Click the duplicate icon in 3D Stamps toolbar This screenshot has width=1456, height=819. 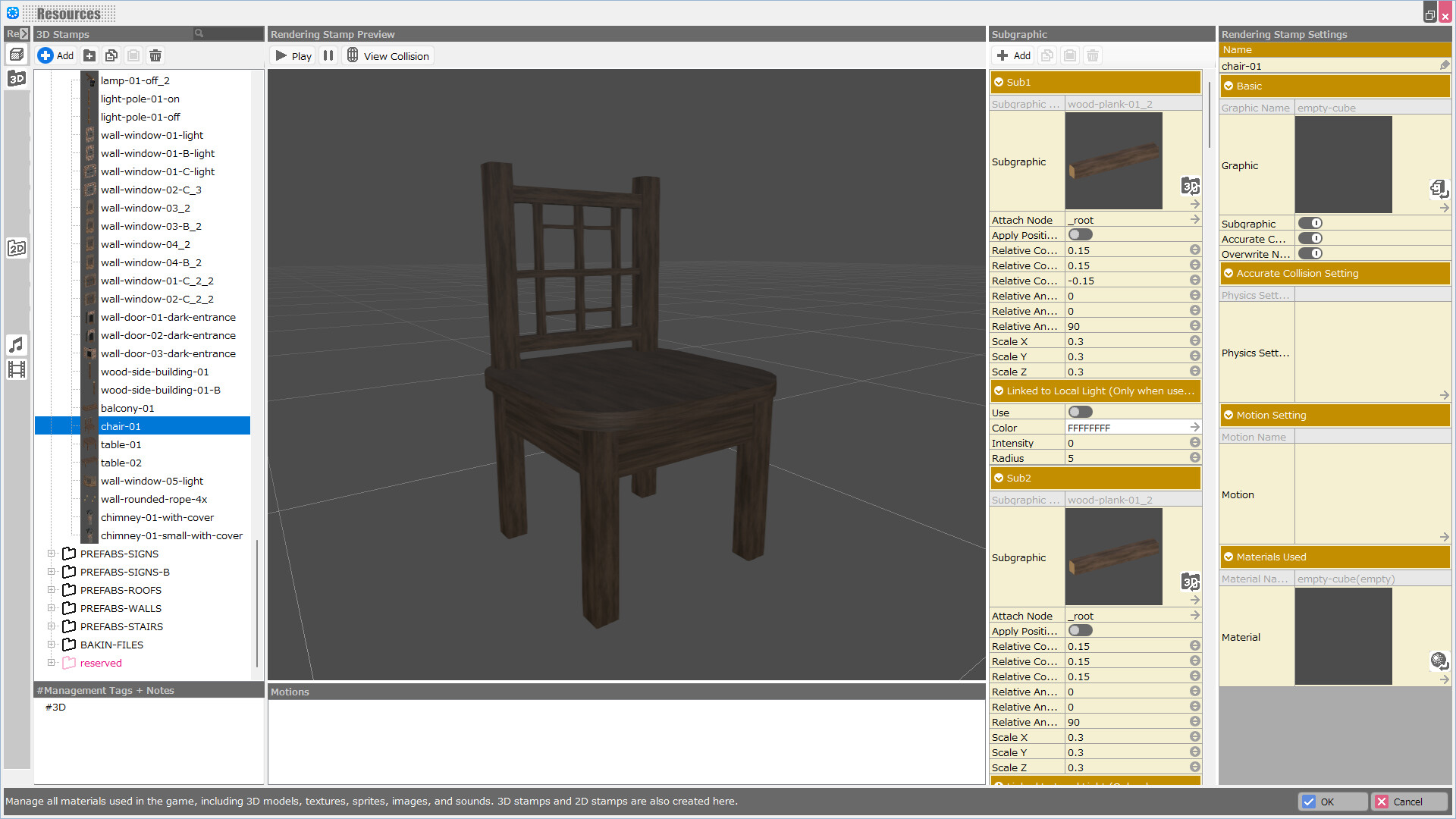tap(111, 55)
